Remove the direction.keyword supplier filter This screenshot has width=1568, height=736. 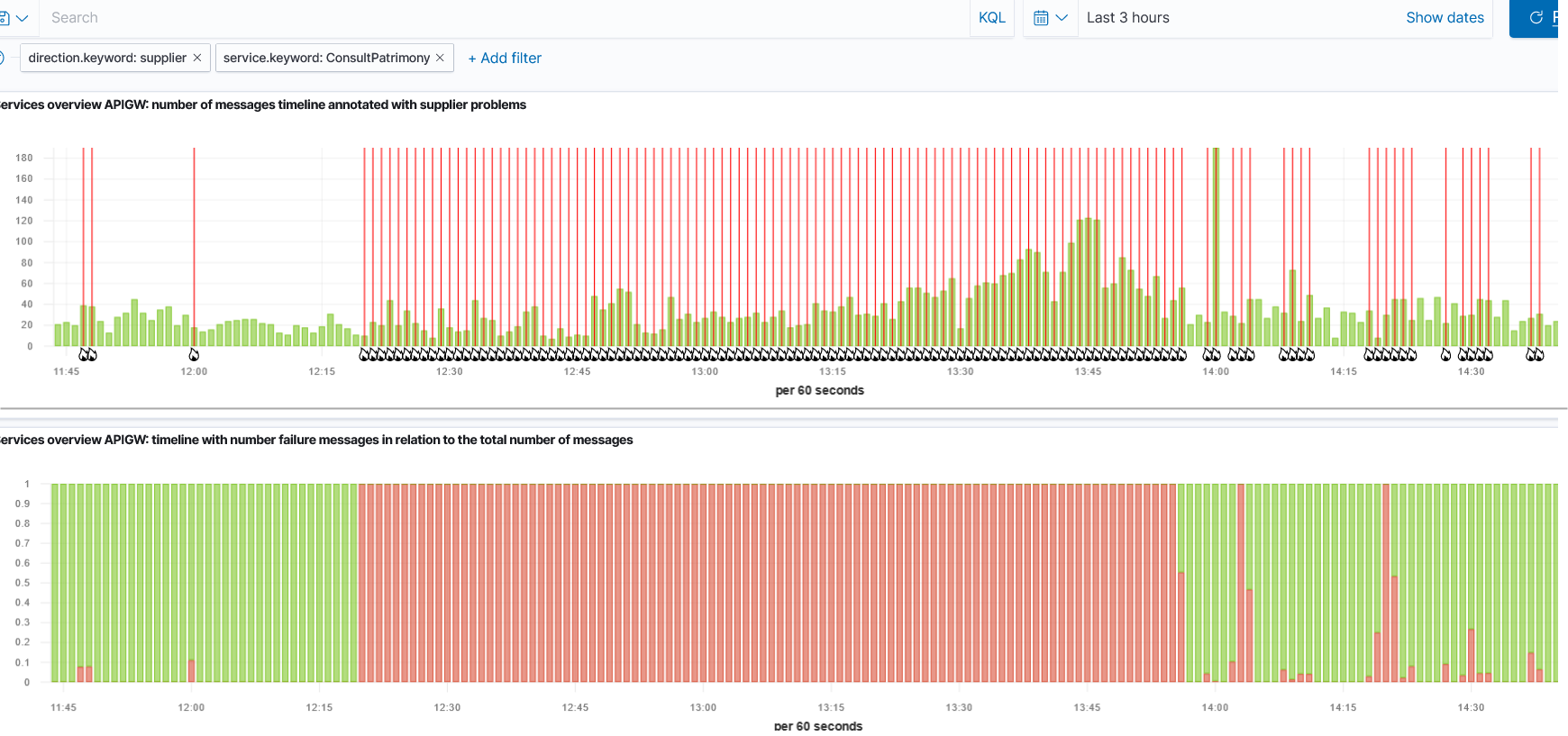(x=197, y=58)
